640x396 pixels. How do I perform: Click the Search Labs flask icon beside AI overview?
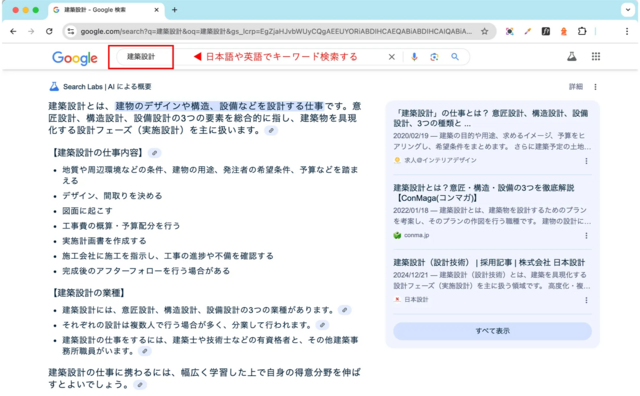54,87
